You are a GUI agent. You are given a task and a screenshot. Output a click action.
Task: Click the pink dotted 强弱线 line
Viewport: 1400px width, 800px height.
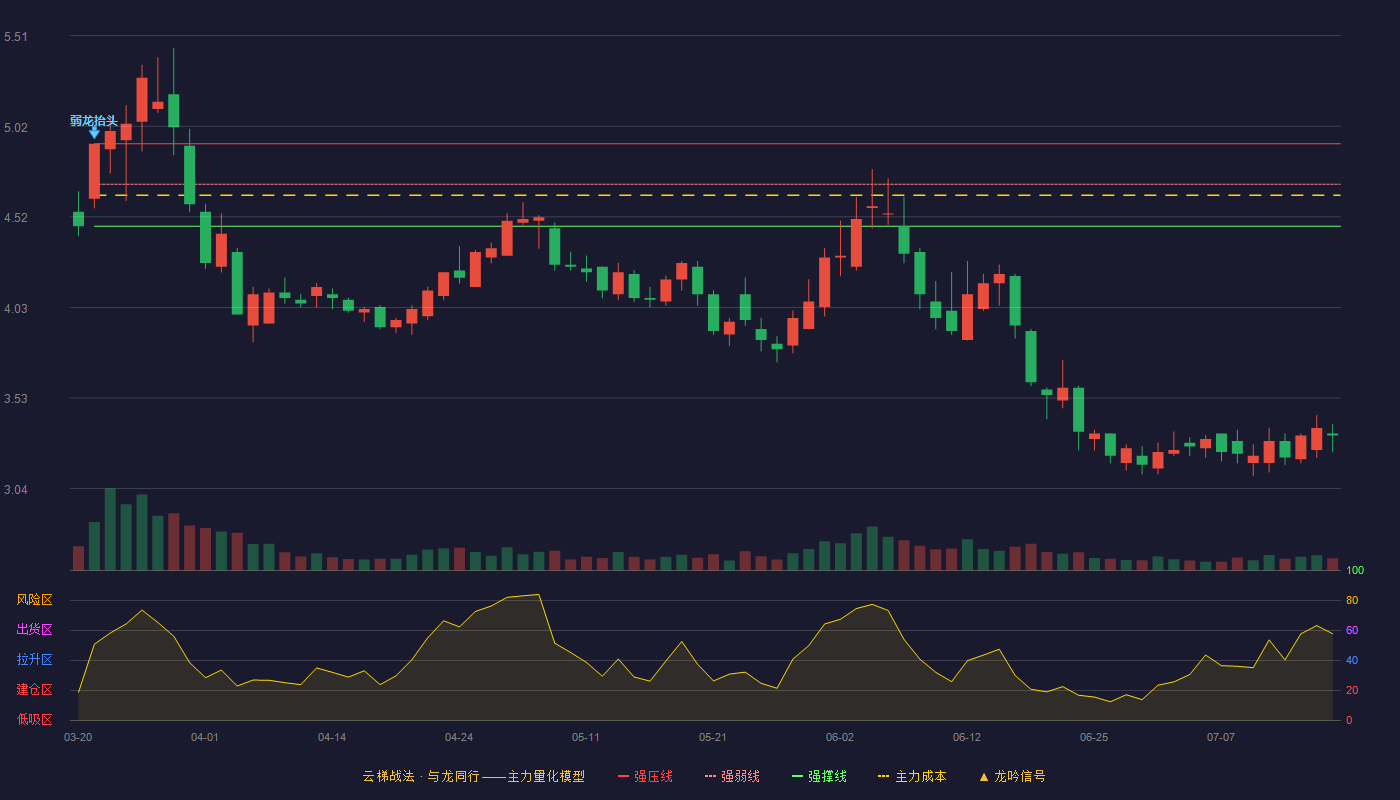[717, 184]
